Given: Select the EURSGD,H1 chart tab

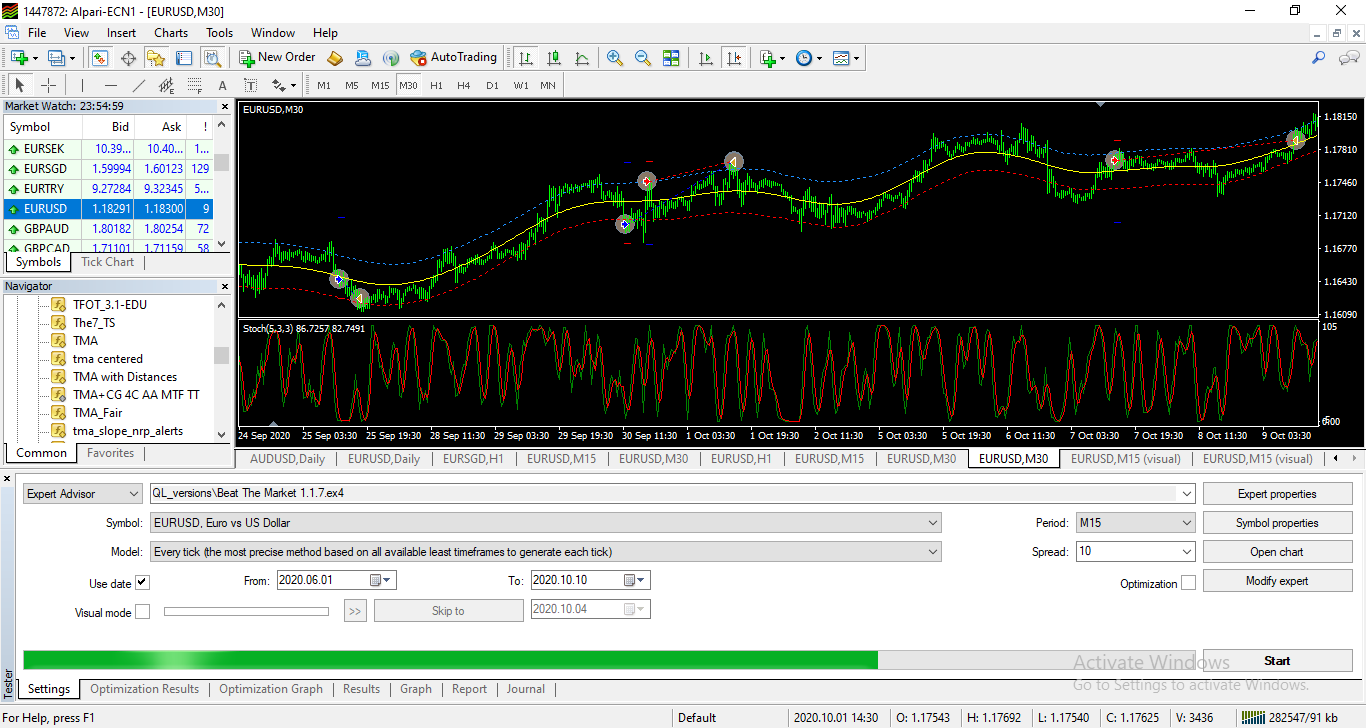Looking at the screenshot, I should tap(473, 459).
